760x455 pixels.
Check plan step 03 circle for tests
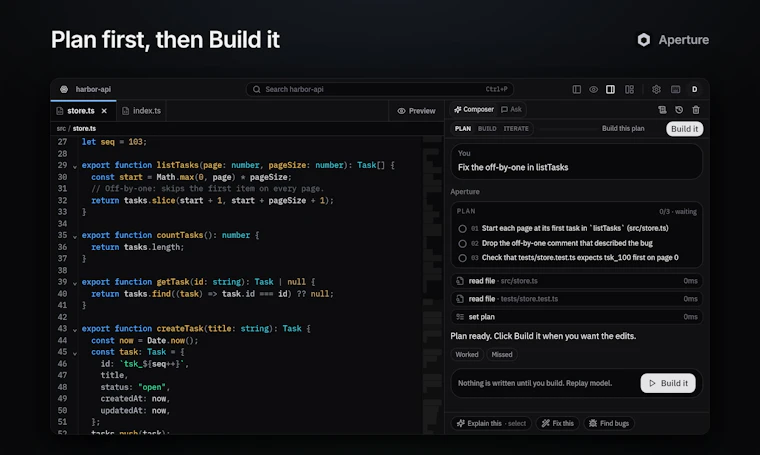point(462,258)
